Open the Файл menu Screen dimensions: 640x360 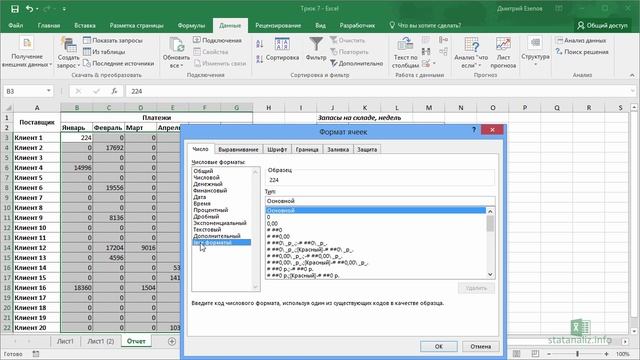coord(16,25)
